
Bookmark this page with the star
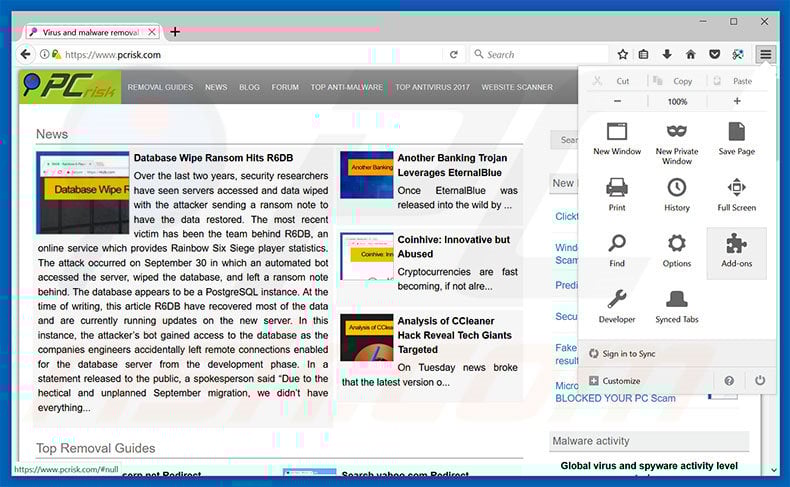tap(622, 54)
